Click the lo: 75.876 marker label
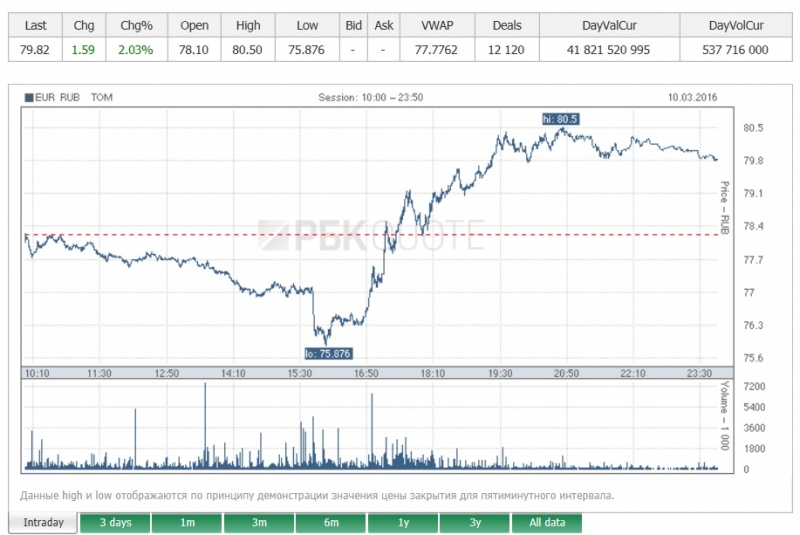 click(x=329, y=353)
